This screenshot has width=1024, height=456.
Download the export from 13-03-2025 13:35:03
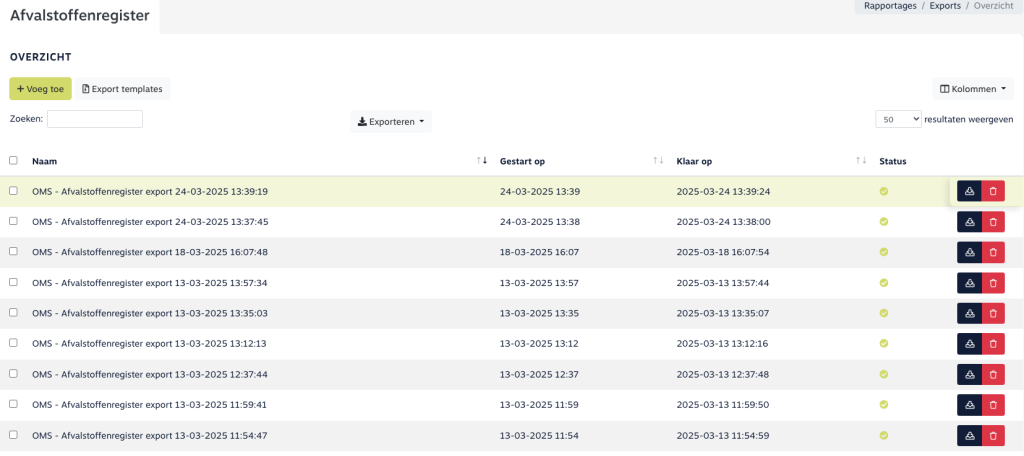tap(968, 314)
